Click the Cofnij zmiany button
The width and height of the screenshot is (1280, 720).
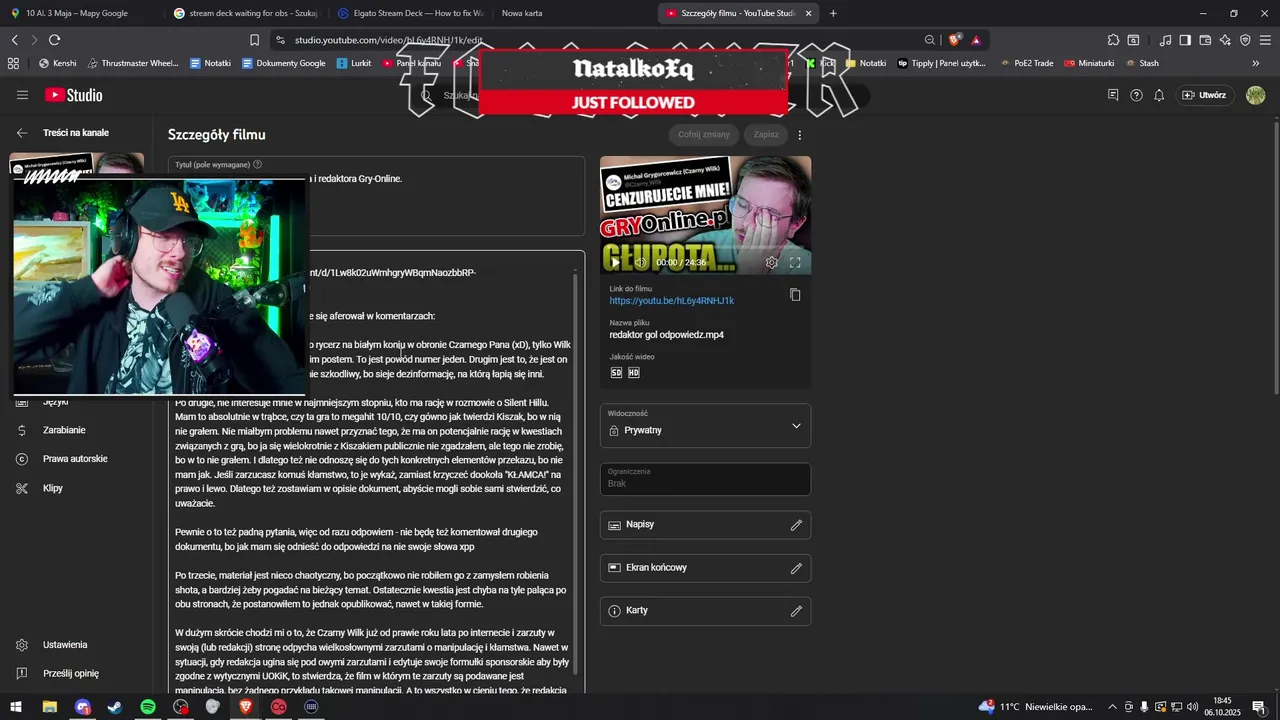[704, 134]
